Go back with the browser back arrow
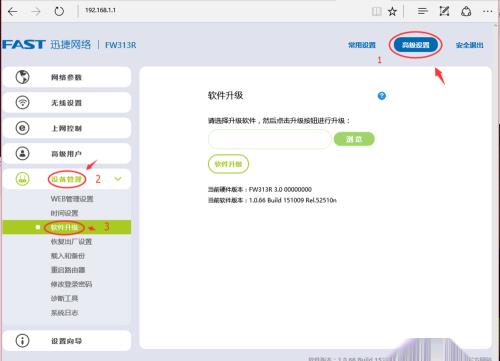The image size is (500, 361). [x=13, y=12]
